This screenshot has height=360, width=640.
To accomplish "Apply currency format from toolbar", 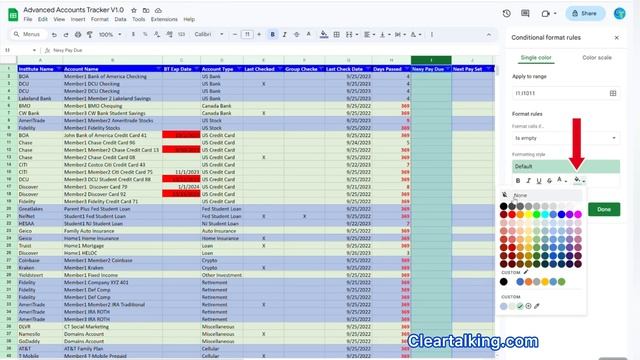I will [x=133, y=35].
